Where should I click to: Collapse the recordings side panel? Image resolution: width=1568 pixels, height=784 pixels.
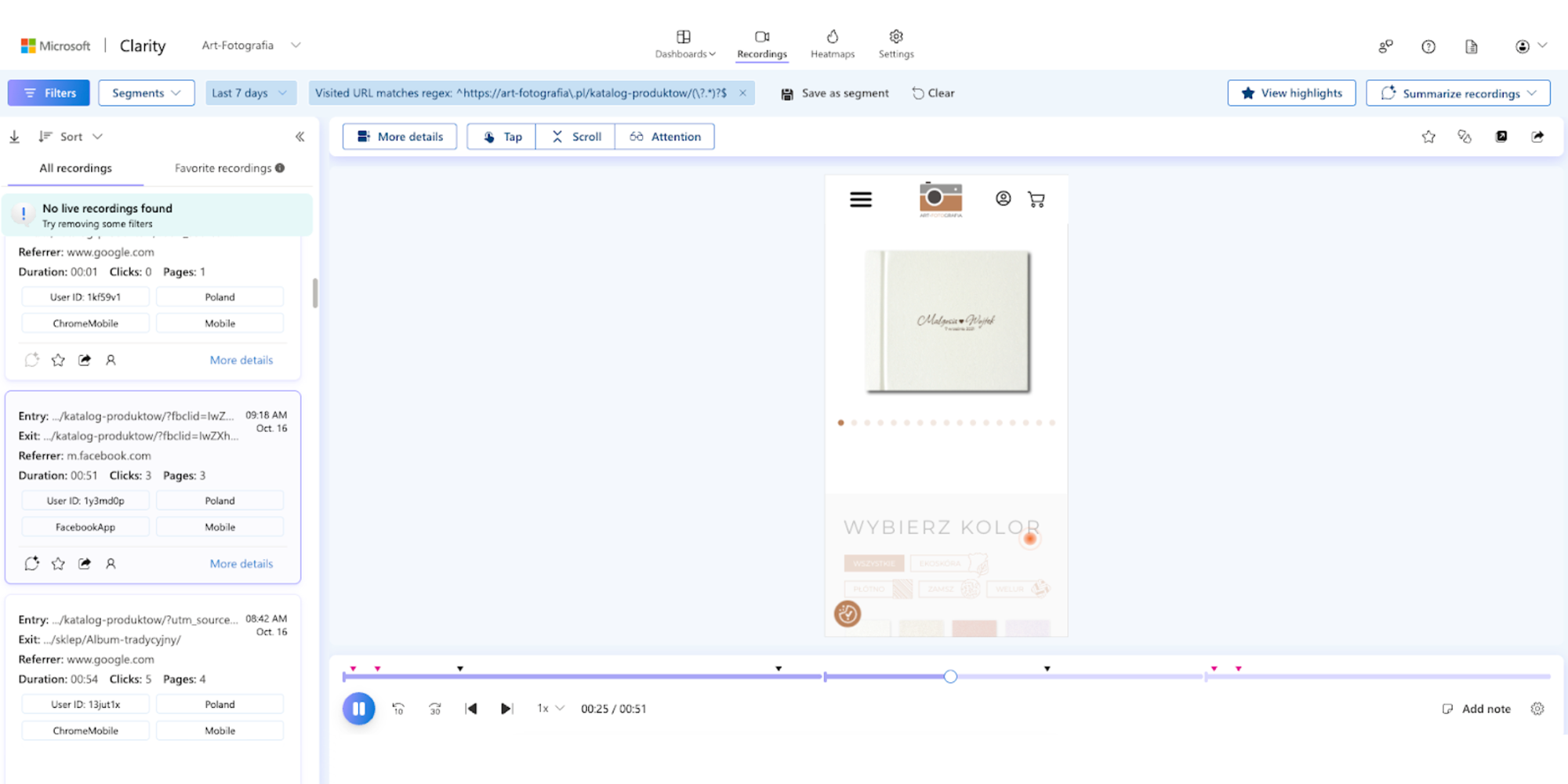(x=299, y=136)
